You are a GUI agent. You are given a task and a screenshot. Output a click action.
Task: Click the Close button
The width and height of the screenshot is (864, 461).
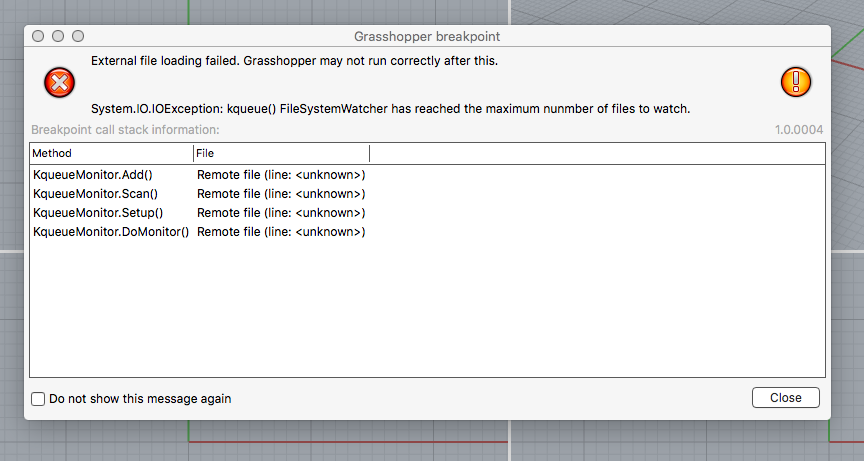click(786, 398)
